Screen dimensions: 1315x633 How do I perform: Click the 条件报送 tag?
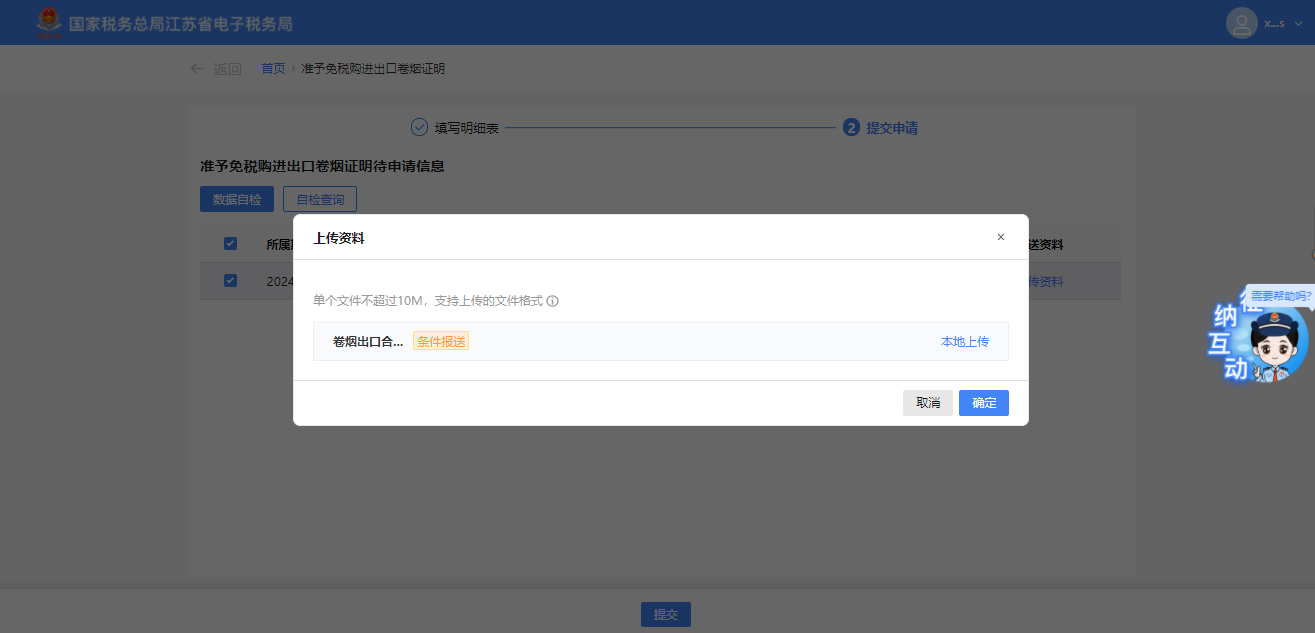click(441, 341)
